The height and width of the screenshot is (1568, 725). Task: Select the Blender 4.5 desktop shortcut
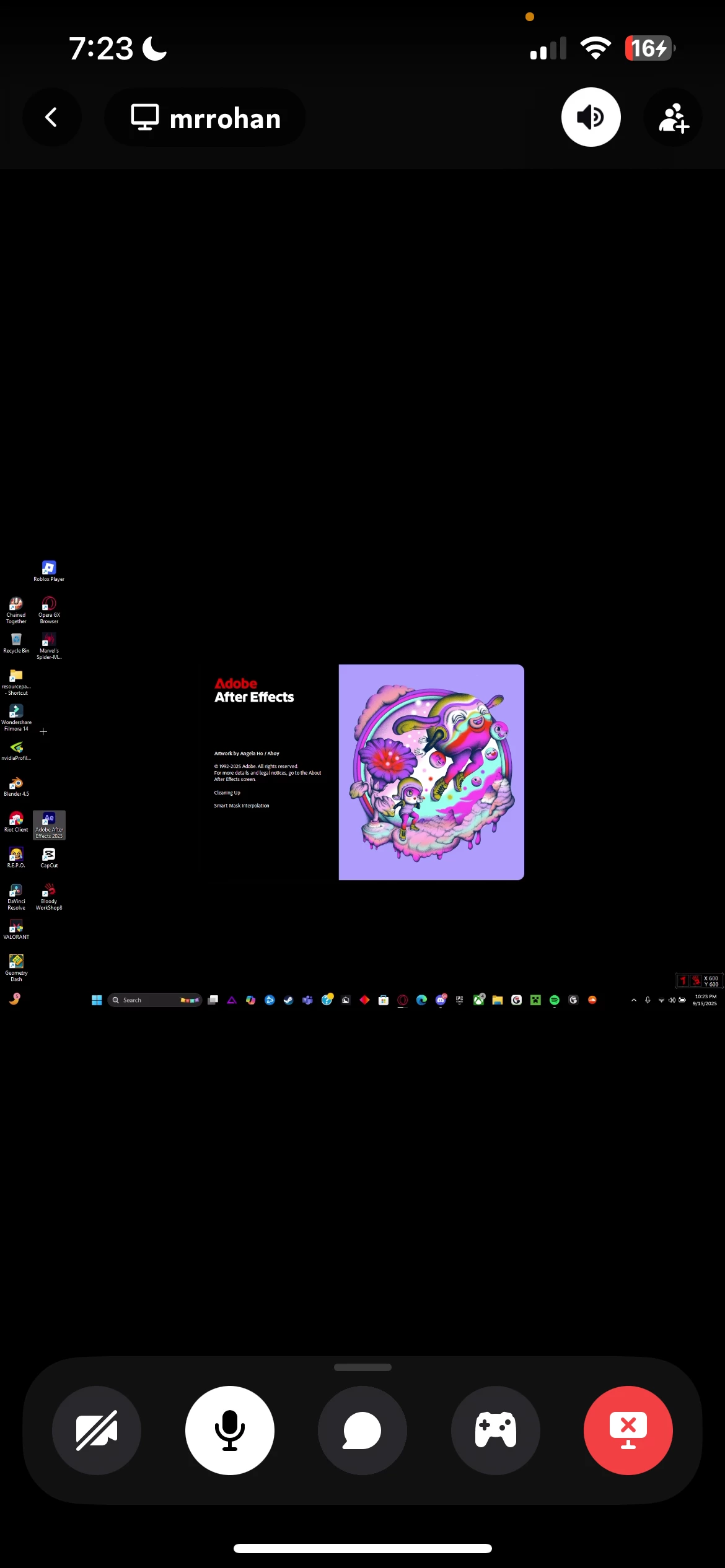pyautogui.click(x=16, y=786)
